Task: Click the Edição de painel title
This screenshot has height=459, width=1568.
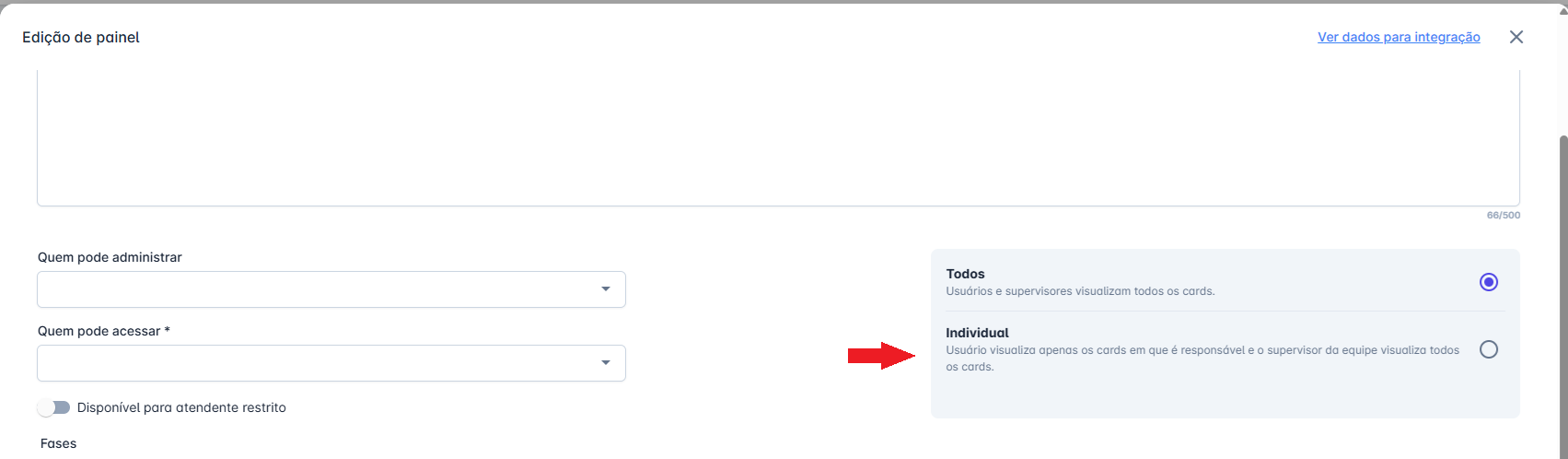Action: point(81,38)
